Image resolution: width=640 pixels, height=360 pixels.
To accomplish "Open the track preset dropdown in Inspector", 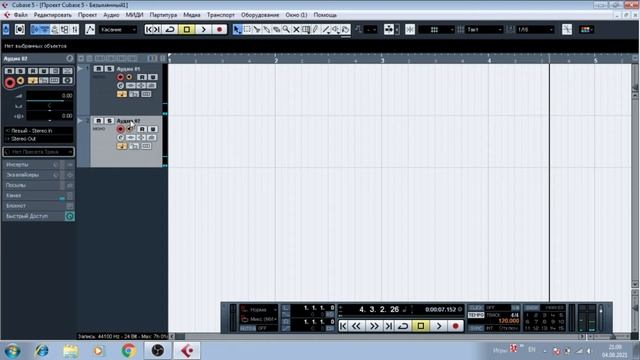I will coord(39,152).
